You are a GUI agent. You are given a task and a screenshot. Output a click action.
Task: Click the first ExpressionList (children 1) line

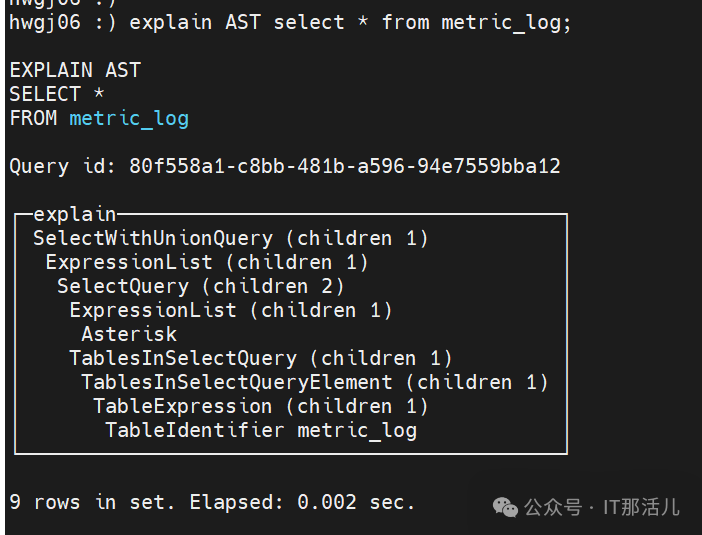(x=207, y=262)
